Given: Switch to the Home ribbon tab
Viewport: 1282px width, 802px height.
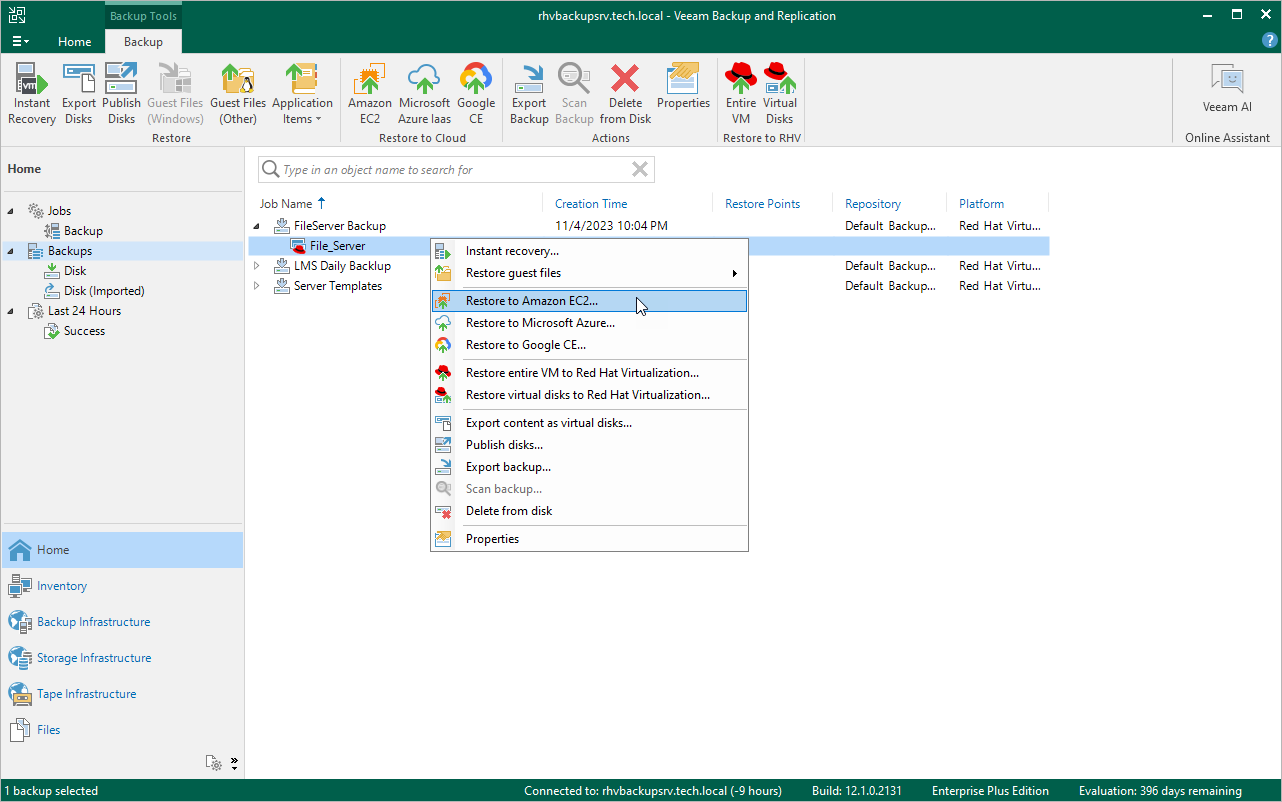Looking at the screenshot, I should pos(75,42).
